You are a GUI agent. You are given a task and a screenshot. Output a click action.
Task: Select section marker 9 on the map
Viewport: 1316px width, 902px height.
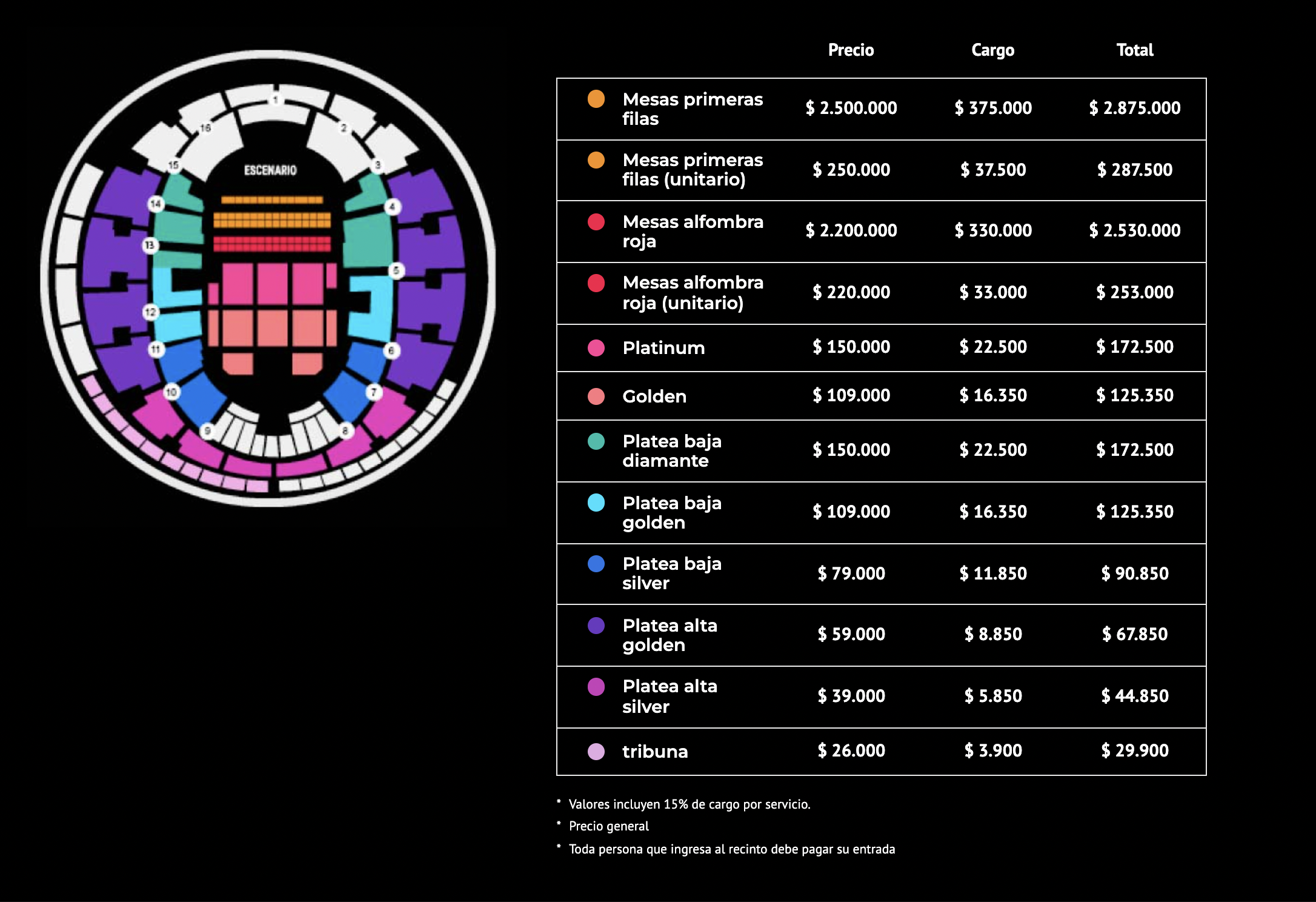(x=207, y=431)
